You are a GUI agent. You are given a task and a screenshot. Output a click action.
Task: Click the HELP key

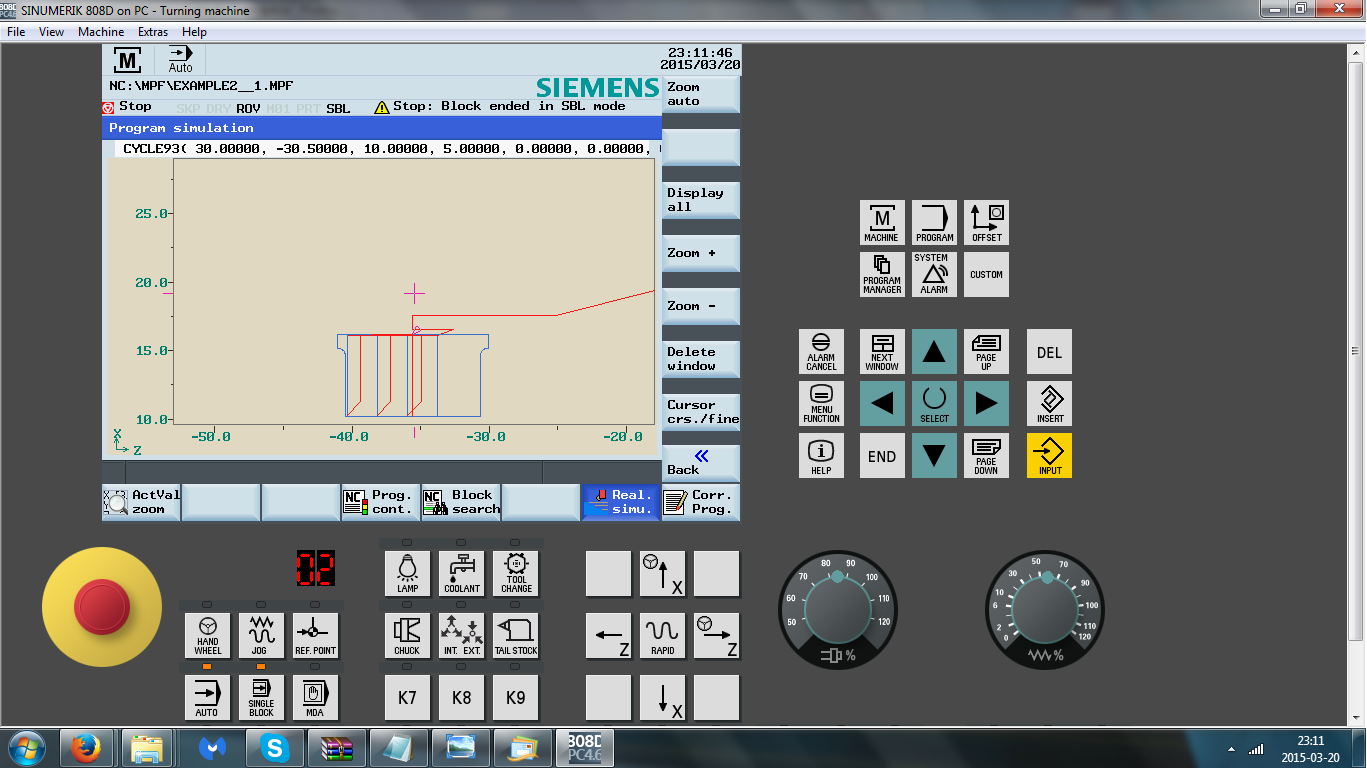pos(821,456)
